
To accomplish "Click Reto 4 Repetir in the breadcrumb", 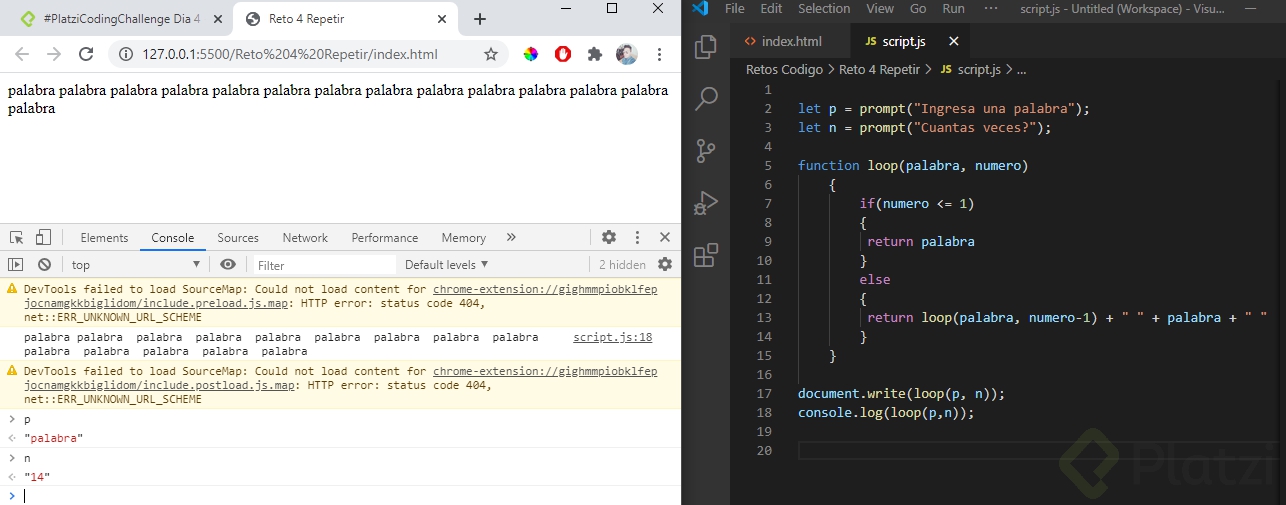I will pos(879,69).
